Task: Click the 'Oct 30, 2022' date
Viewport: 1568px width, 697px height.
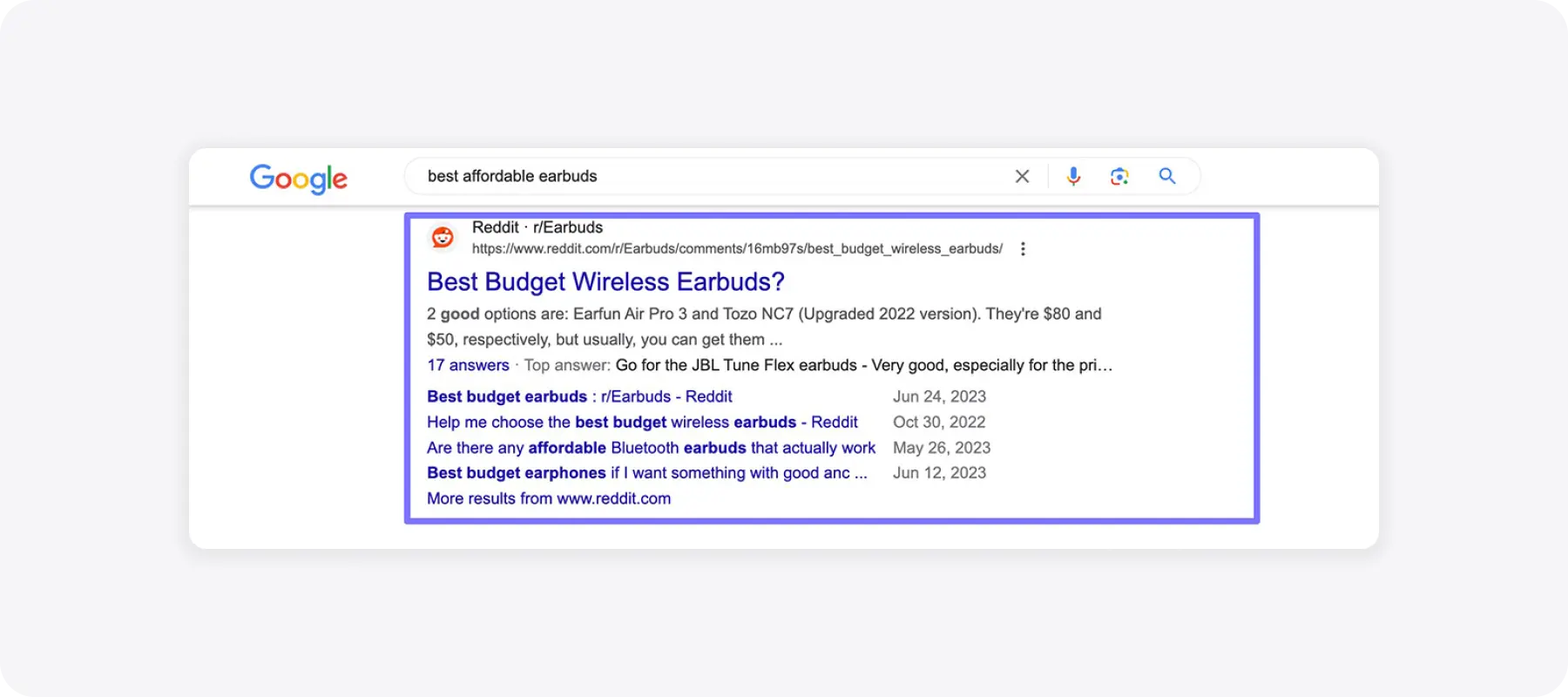Action: [x=939, y=422]
